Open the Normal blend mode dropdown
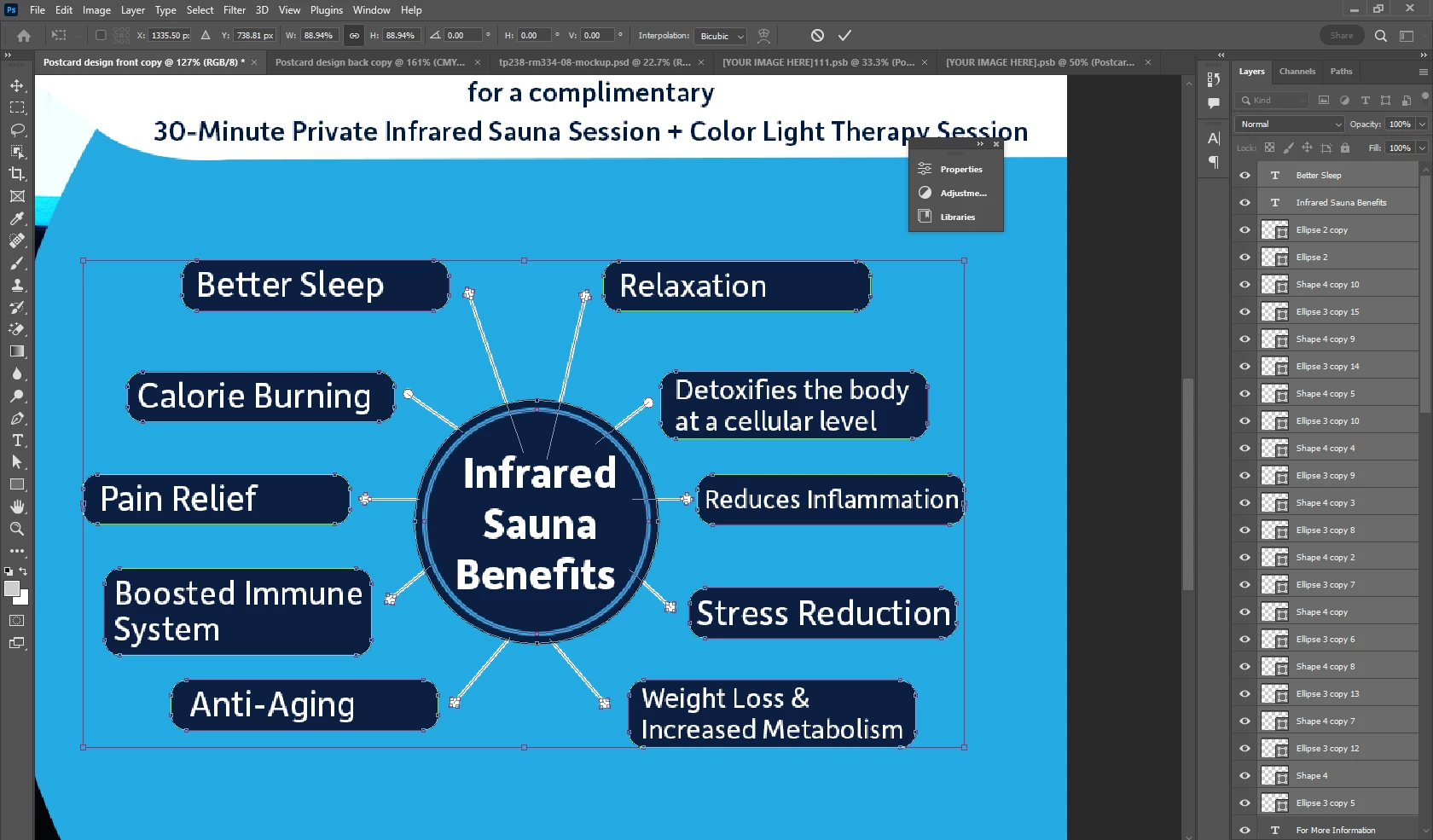 click(1290, 125)
